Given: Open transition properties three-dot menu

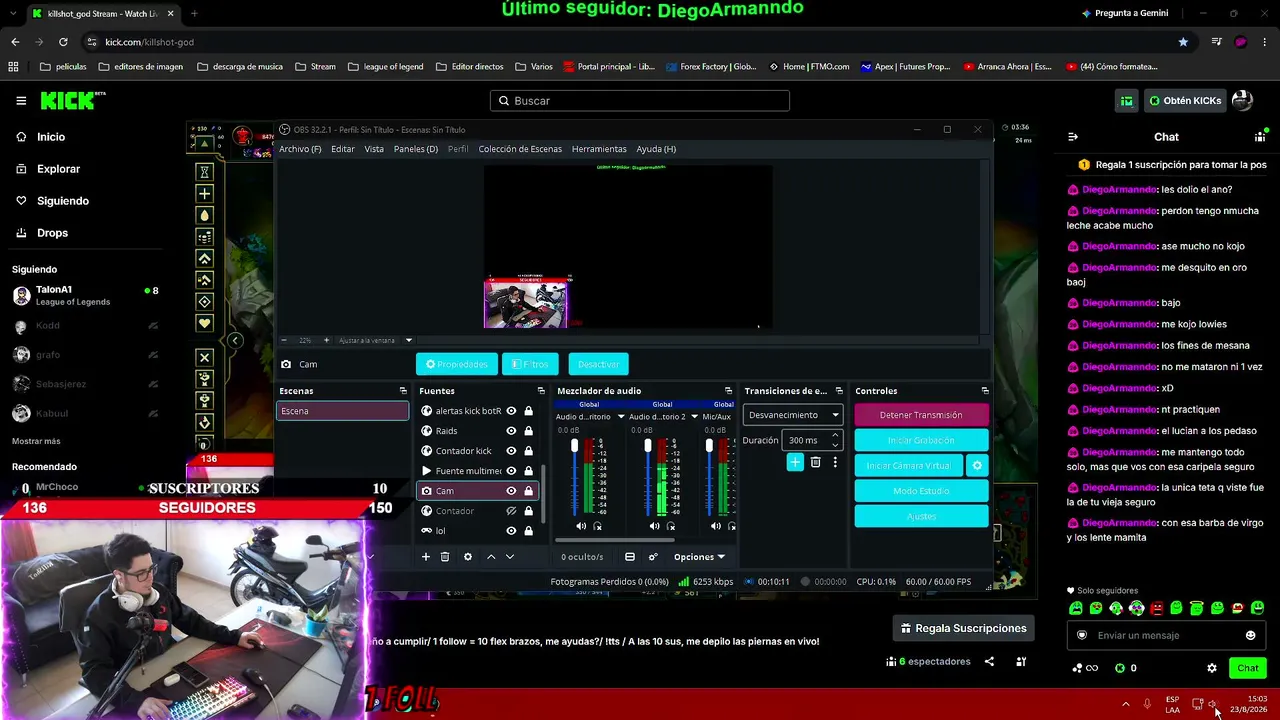Looking at the screenshot, I should 835,462.
